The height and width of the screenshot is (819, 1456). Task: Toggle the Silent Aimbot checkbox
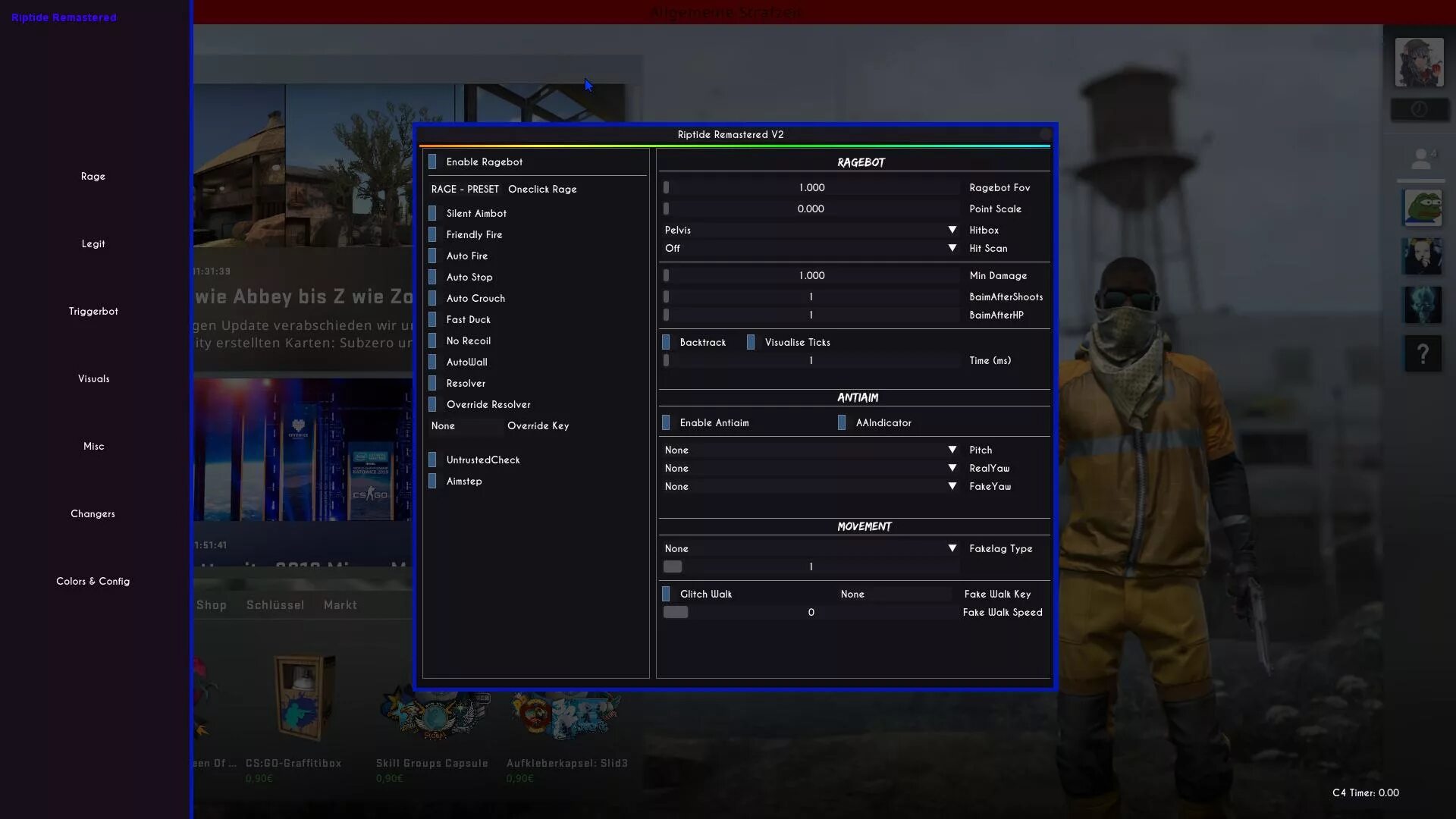(x=432, y=213)
